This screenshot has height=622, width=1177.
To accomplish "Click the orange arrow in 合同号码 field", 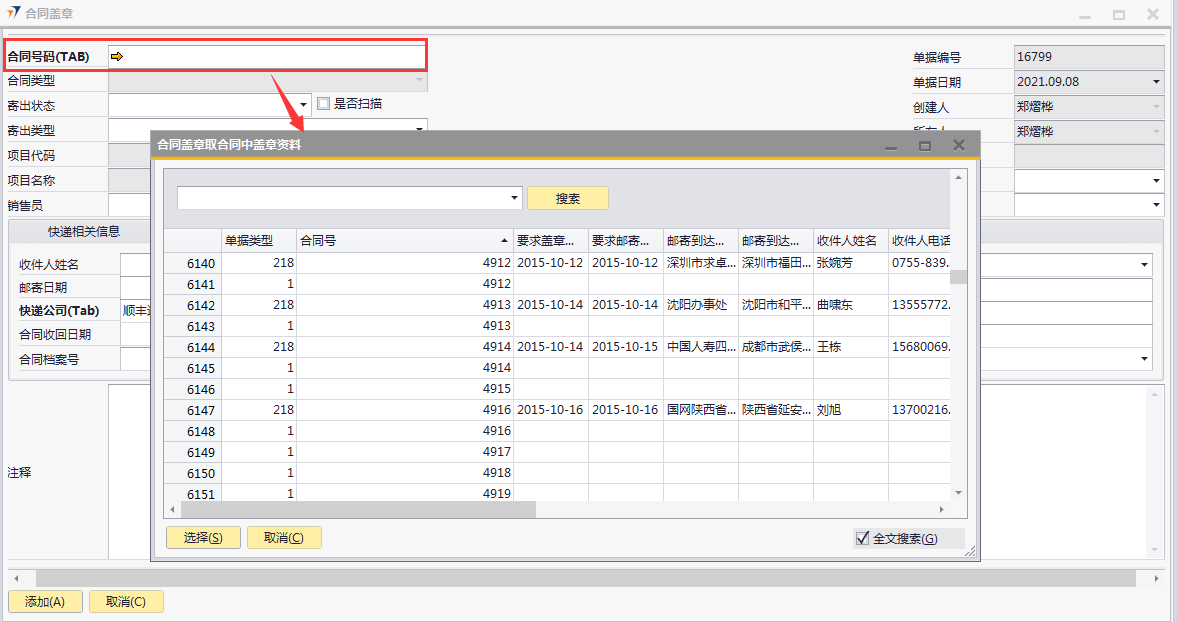I will click(x=117, y=57).
